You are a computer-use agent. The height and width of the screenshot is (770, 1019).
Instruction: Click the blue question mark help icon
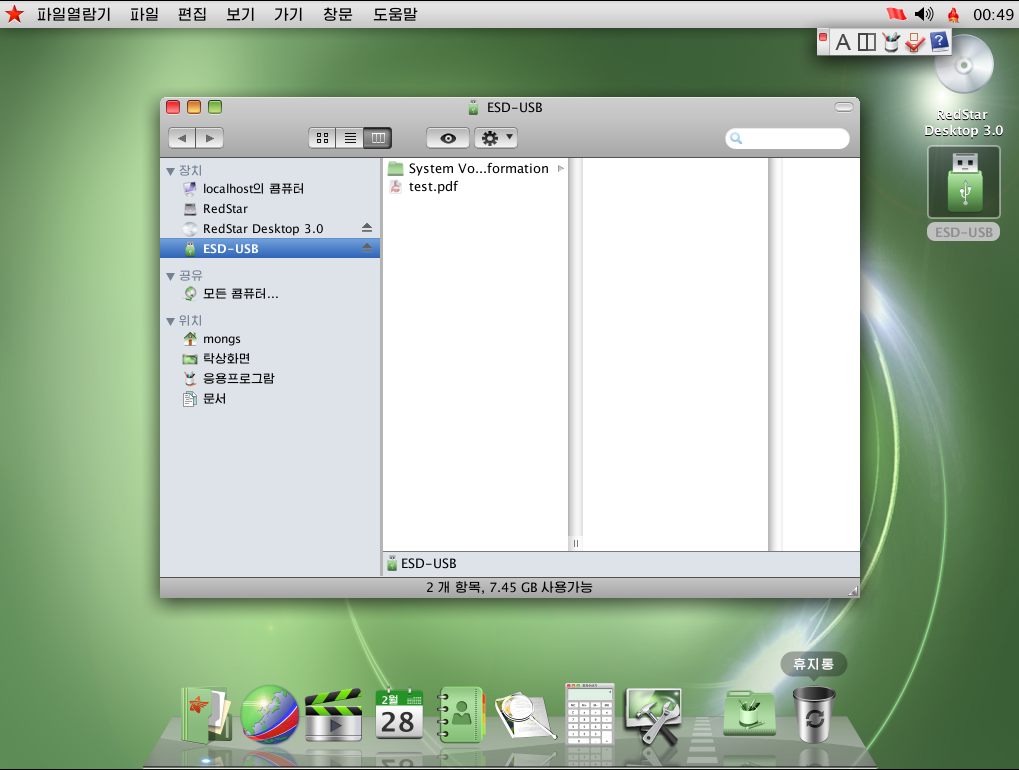click(x=938, y=42)
